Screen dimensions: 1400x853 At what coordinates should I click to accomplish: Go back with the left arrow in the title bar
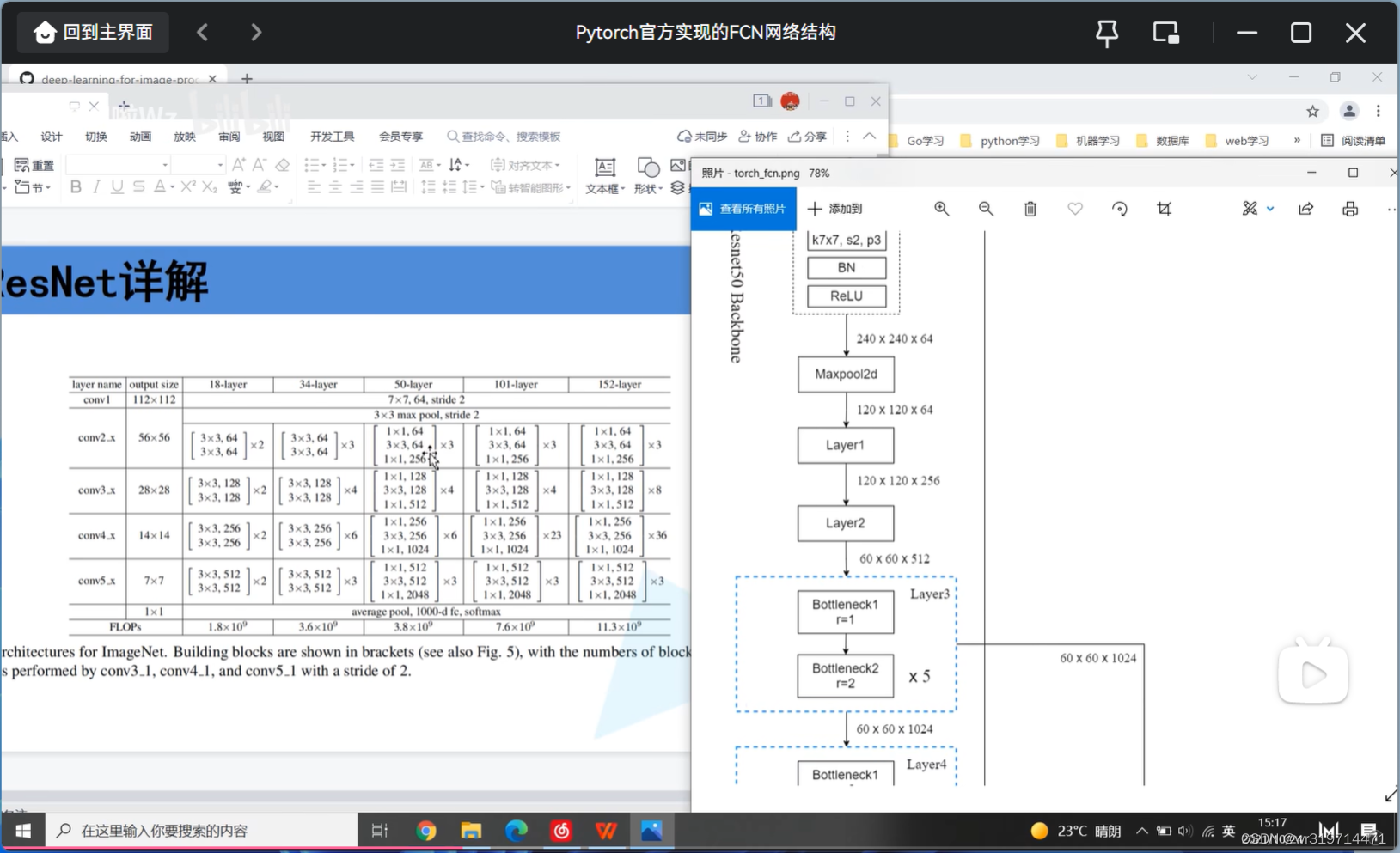click(x=203, y=33)
